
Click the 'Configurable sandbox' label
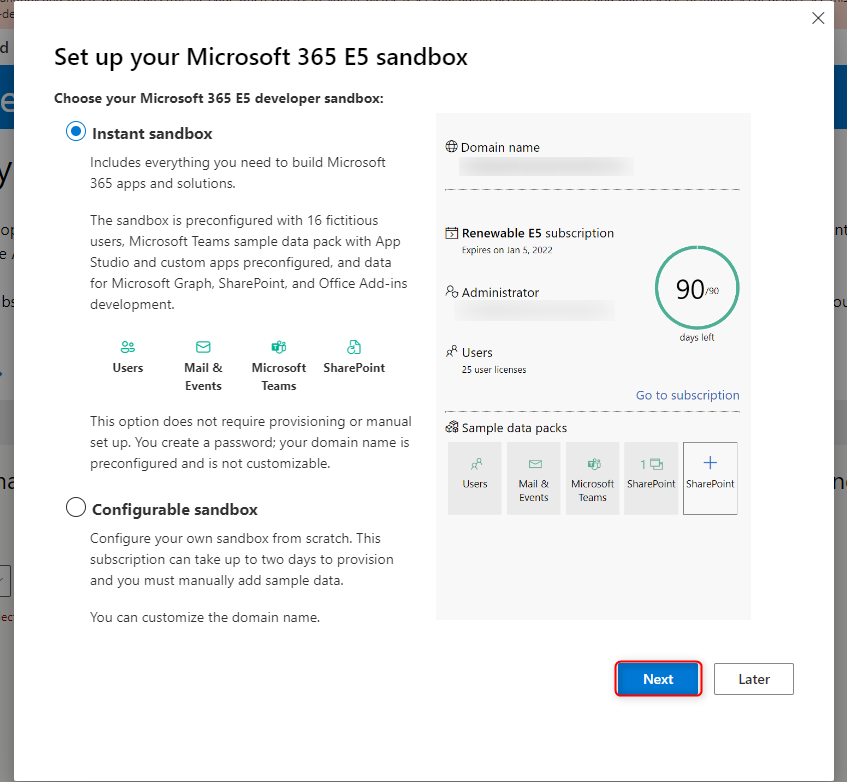coord(175,509)
